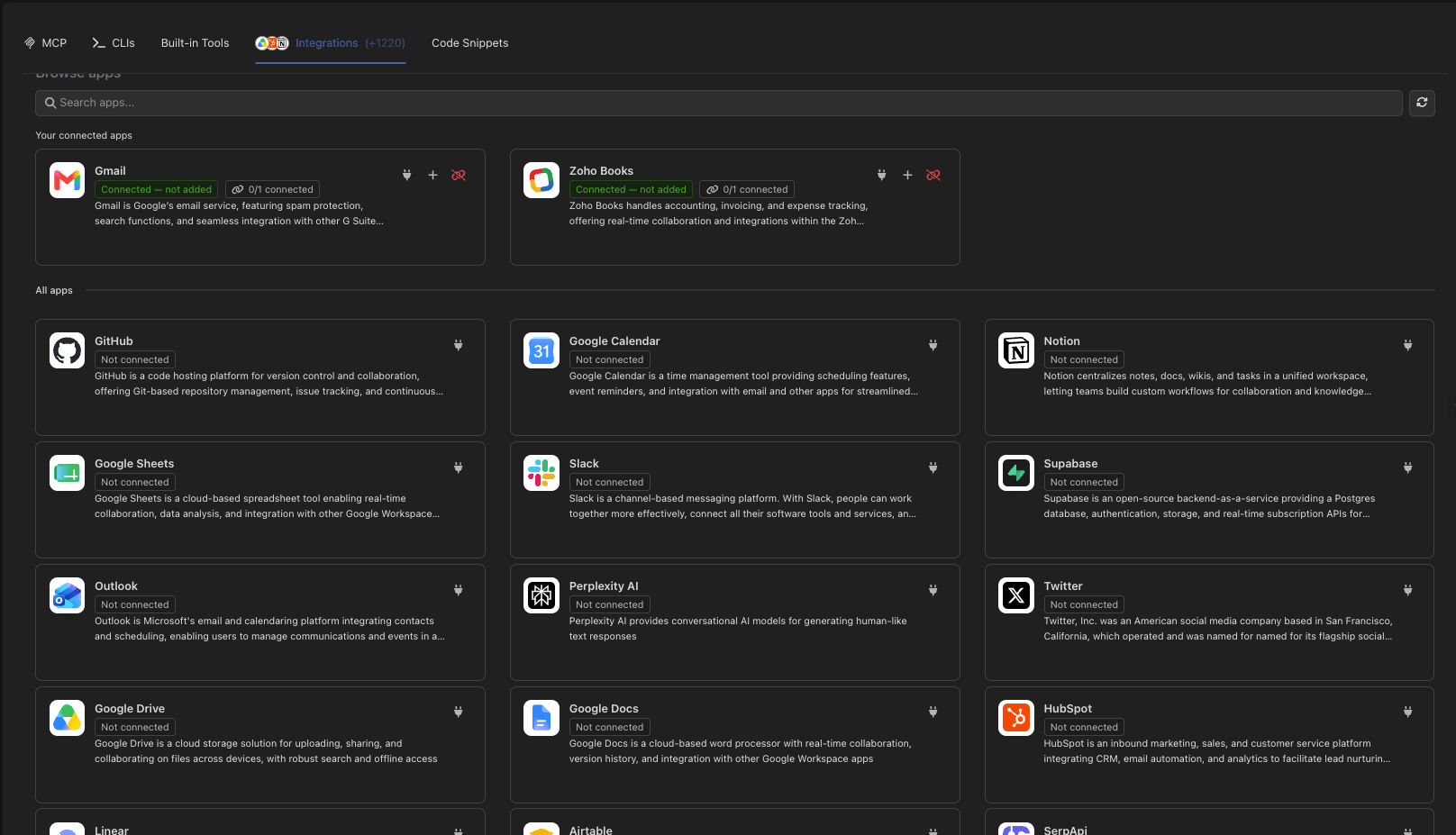Click the Outlook logo
Image resolution: width=1456 pixels, height=835 pixels.
point(68,595)
